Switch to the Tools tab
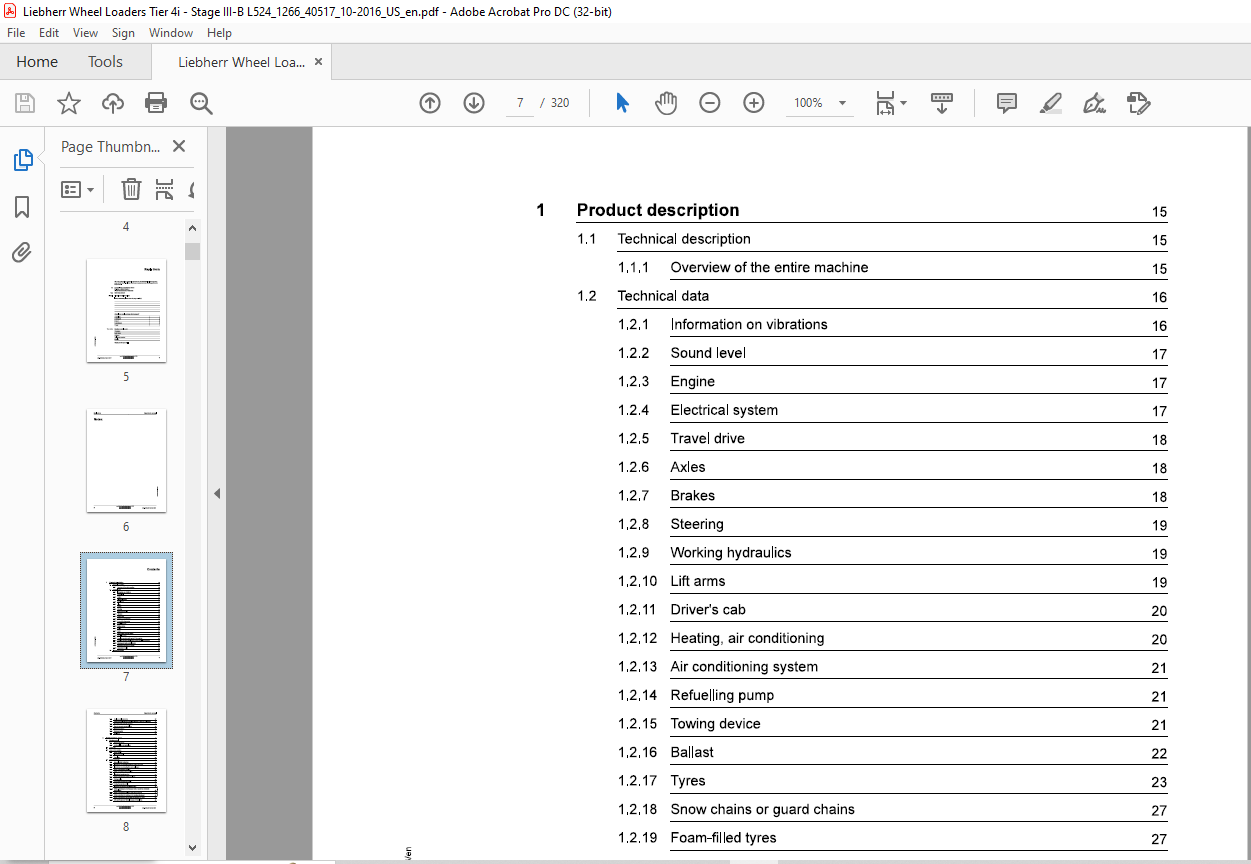 [105, 62]
